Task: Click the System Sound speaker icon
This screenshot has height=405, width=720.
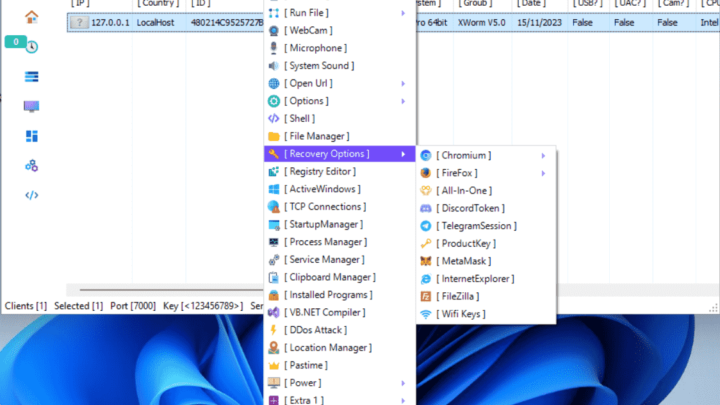Action: [x=274, y=66]
